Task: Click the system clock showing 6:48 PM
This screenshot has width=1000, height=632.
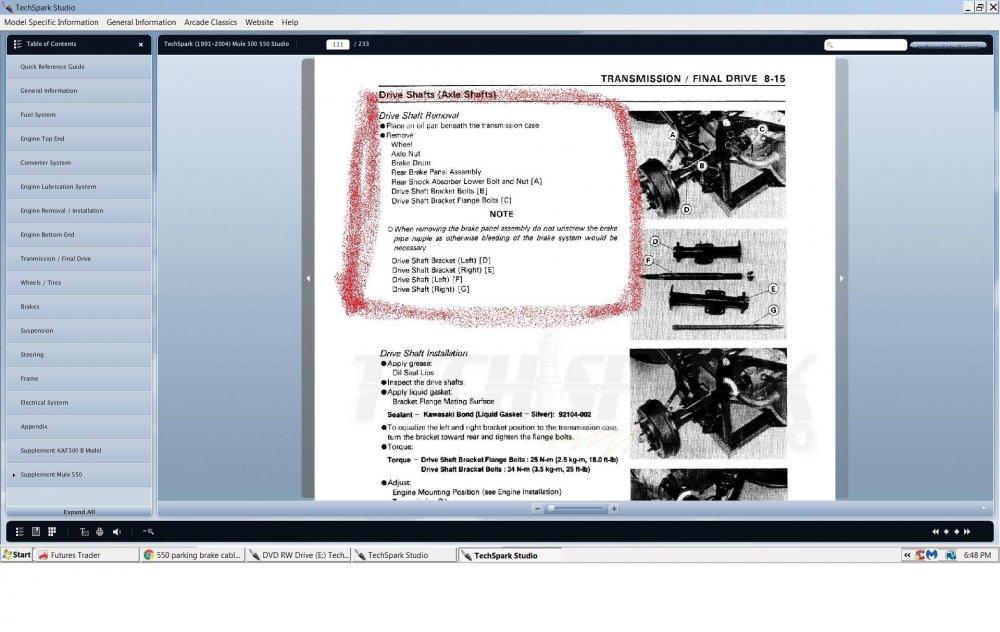Action: 977,555
